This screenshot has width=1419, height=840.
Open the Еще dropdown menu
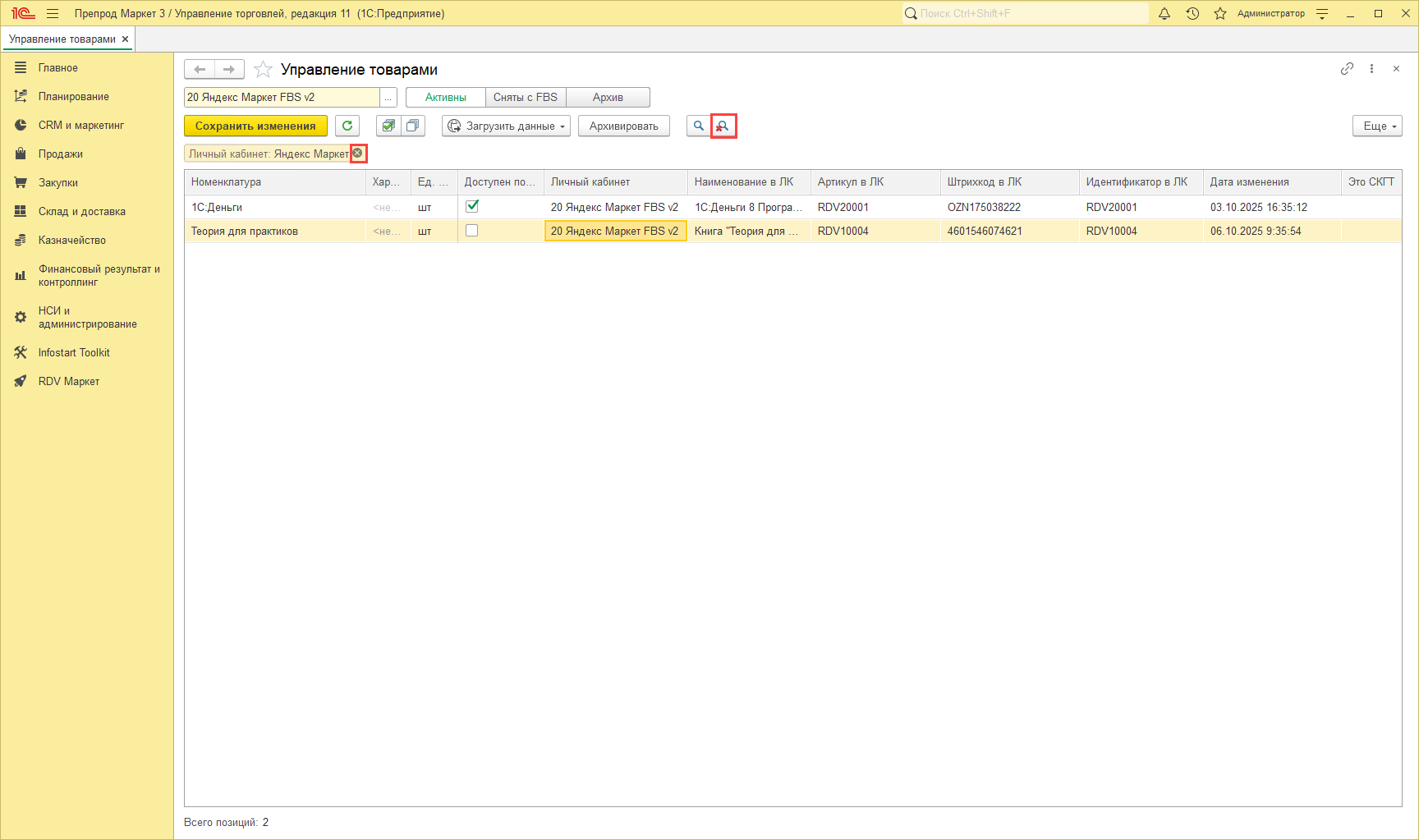pyautogui.click(x=1377, y=126)
